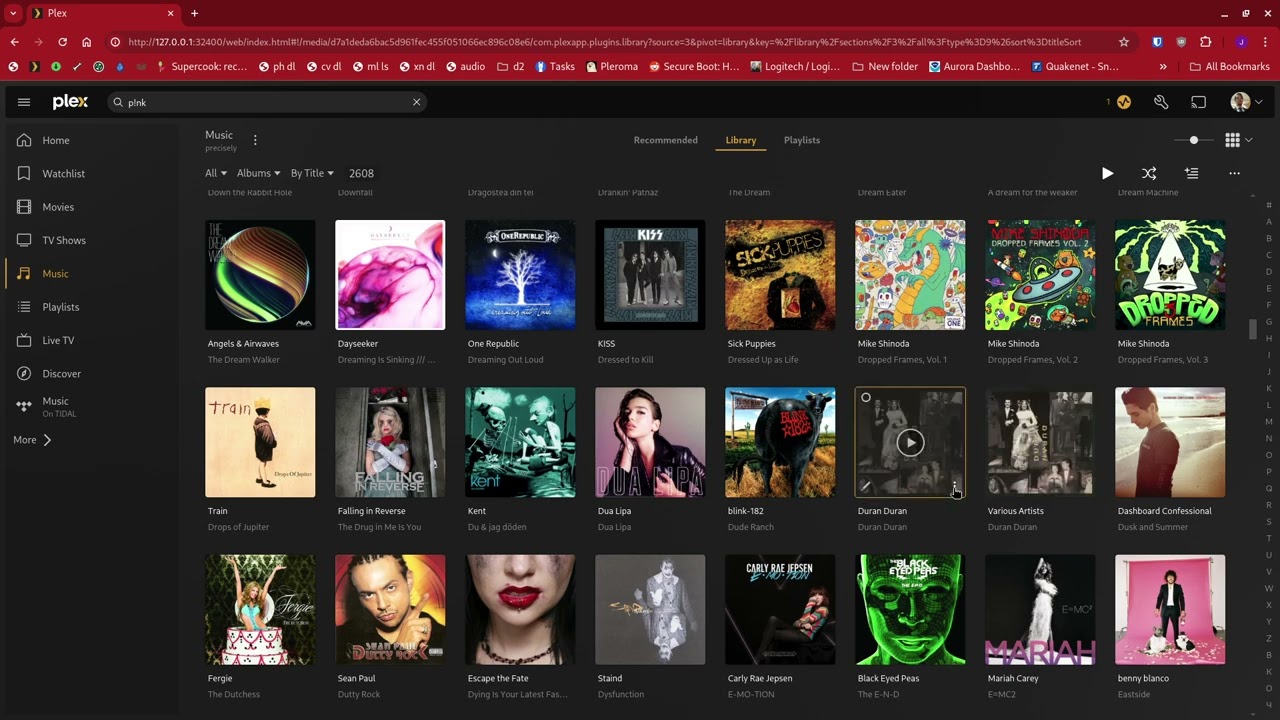Click the Carly Rae Jepsen artist link
The image size is (1280, 720).
pos(760,678)
